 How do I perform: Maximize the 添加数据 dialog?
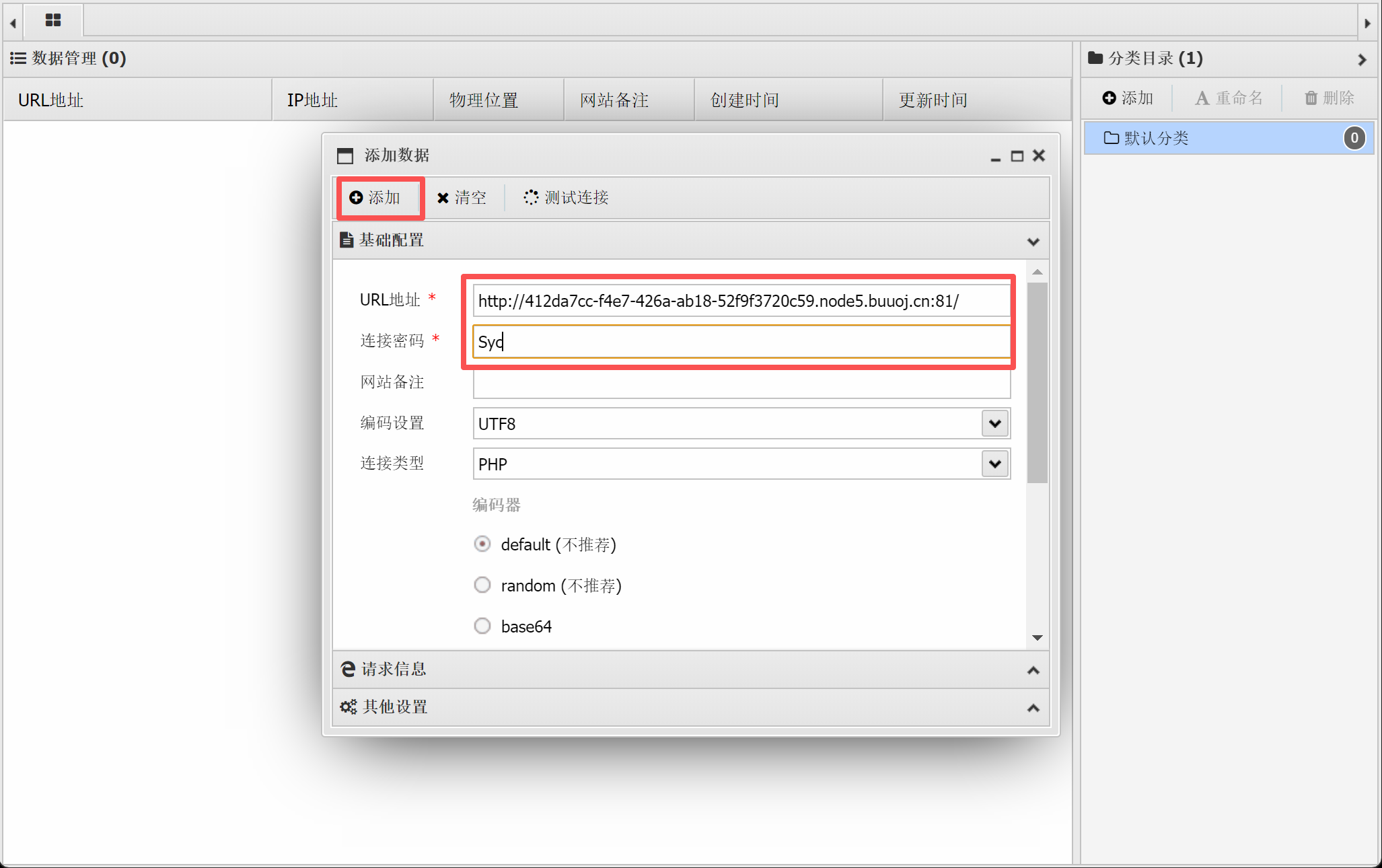(x=1017, y=156)
